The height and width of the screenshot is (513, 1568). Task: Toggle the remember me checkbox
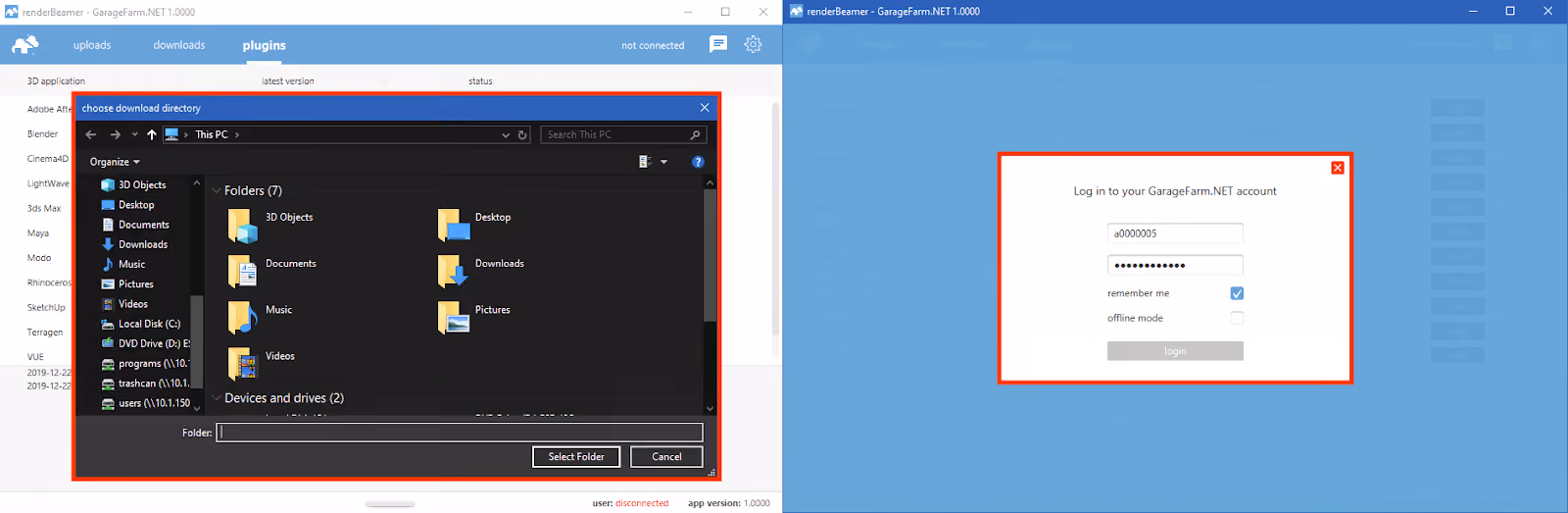point(1237,293)
